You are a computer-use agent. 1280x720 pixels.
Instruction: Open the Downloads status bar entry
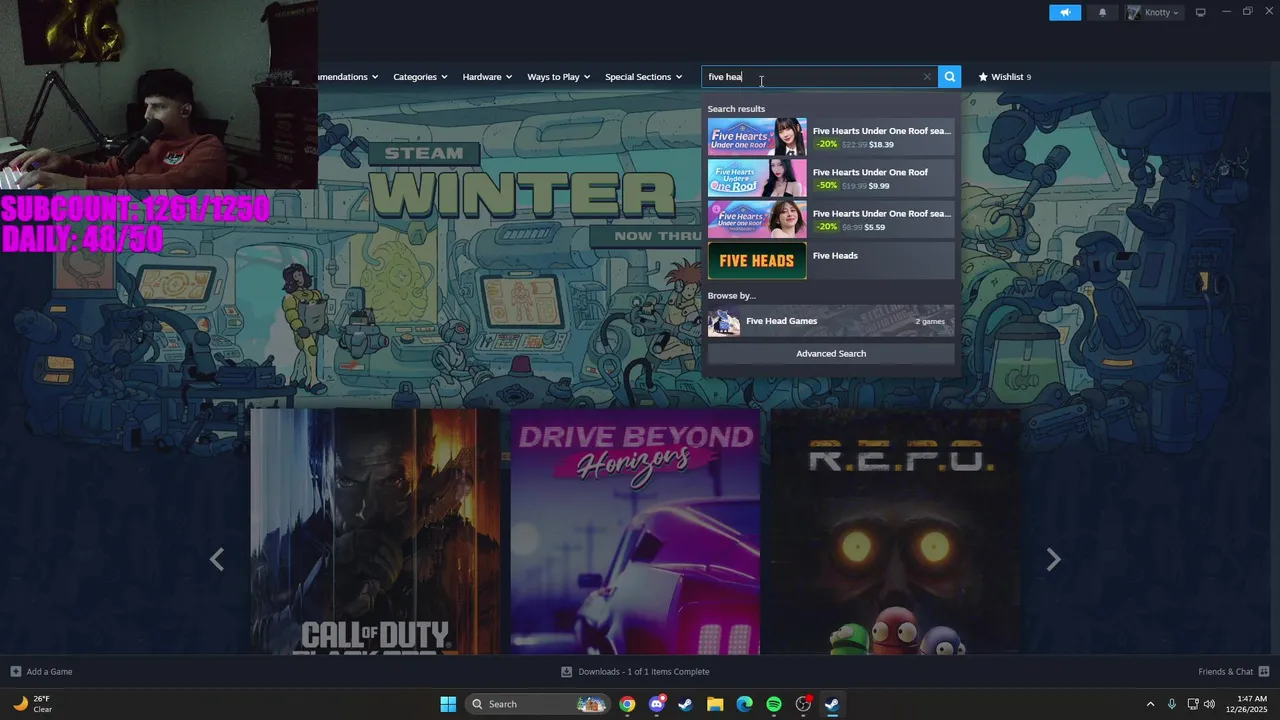pos(635,672)
